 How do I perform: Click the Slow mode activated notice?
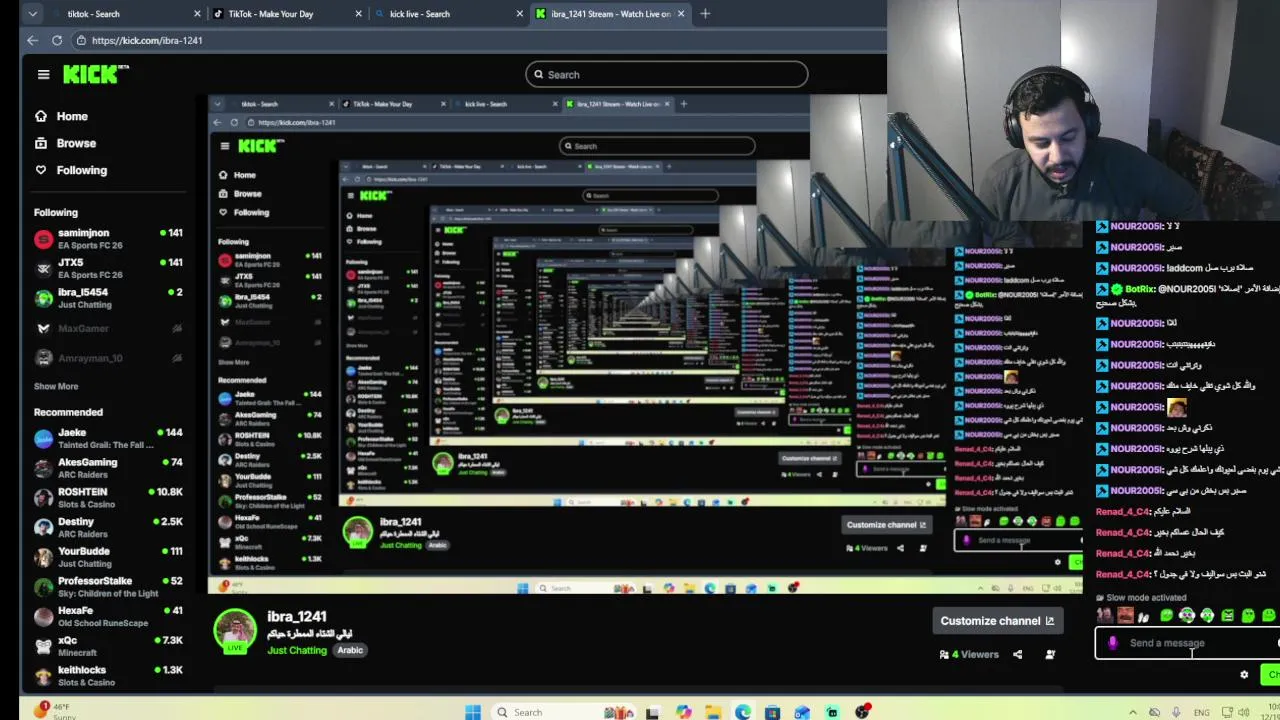coord(1141,598)
